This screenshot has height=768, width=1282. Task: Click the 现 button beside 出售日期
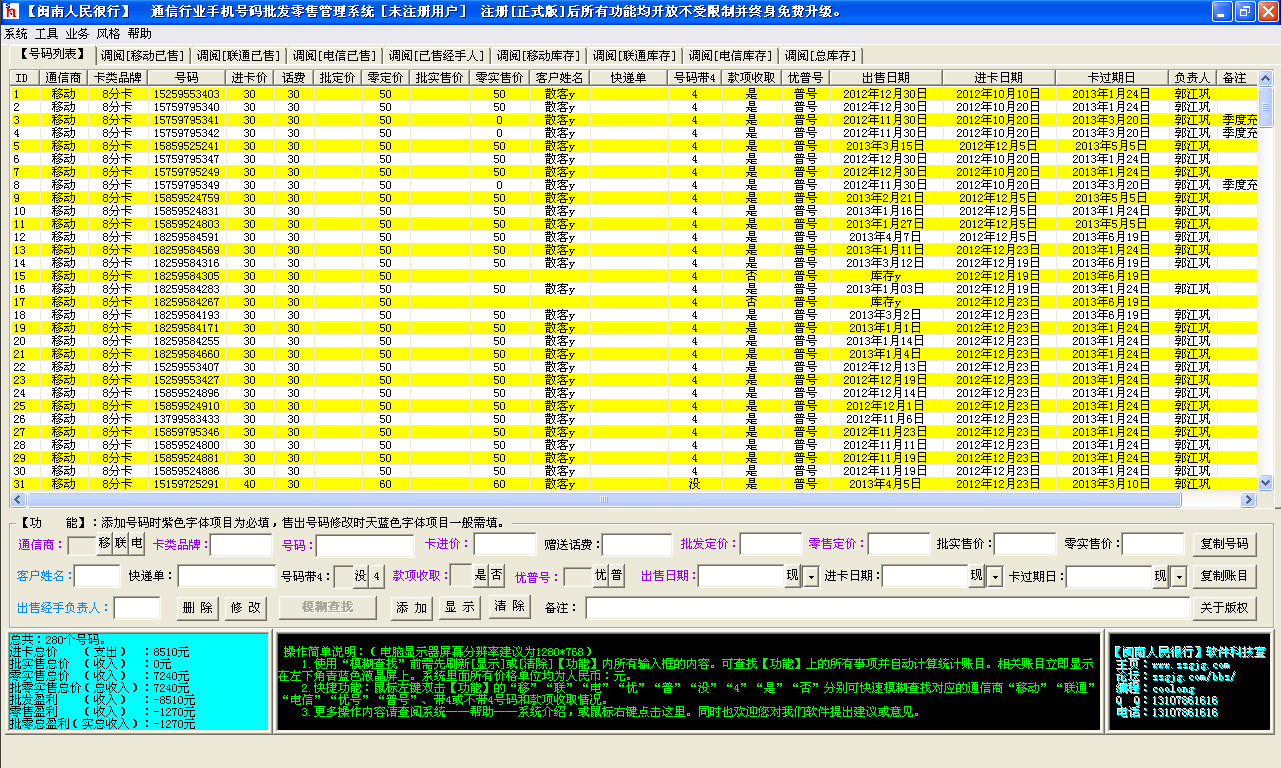pyautogui.click(x=793, y=577)
